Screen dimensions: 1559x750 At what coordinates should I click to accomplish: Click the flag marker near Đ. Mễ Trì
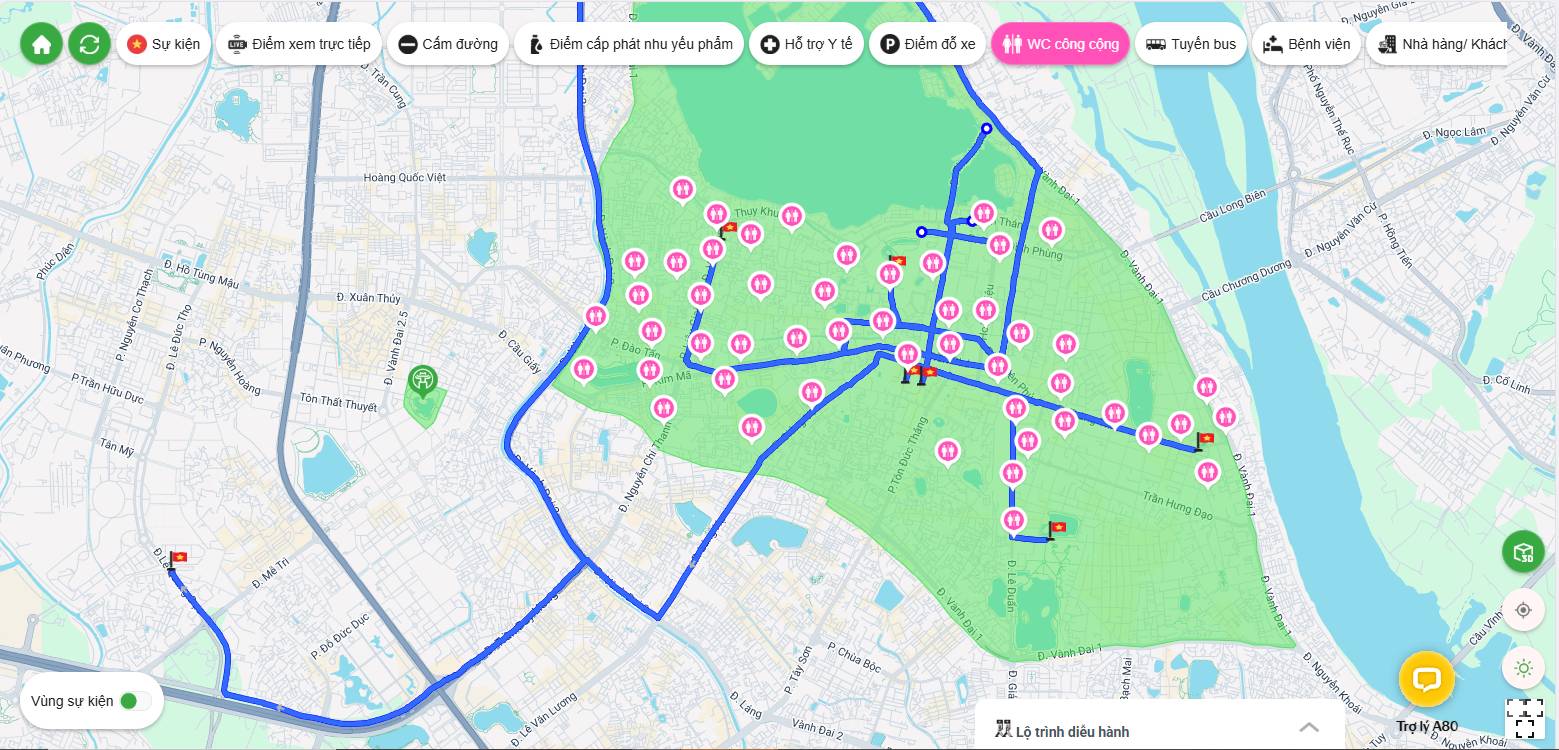[x=178, y=559]
